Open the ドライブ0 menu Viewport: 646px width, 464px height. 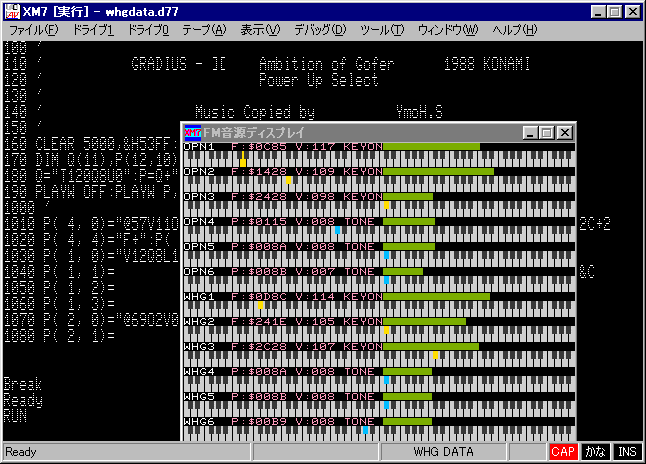pyautogui.click(x=148, y=30)
